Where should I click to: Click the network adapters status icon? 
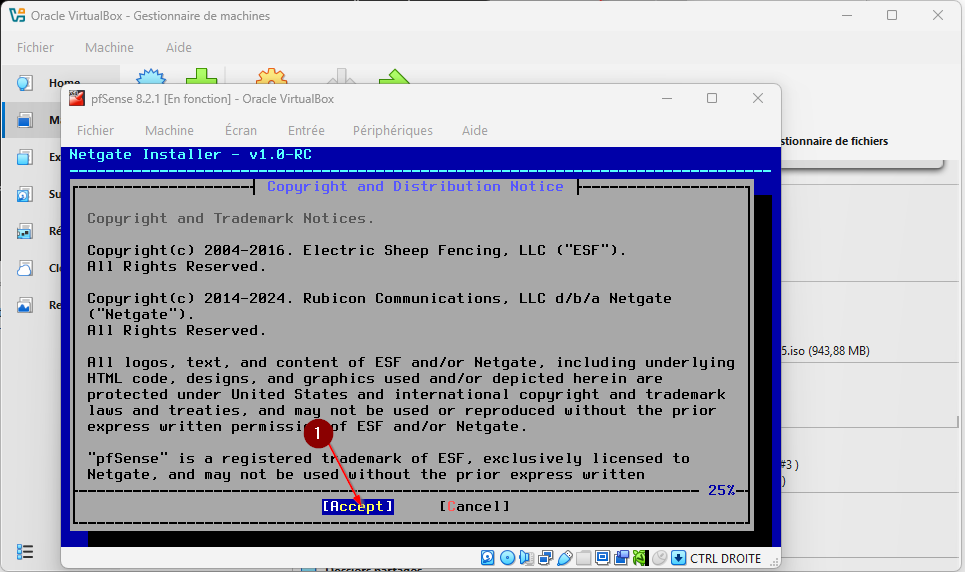point(545,558)
